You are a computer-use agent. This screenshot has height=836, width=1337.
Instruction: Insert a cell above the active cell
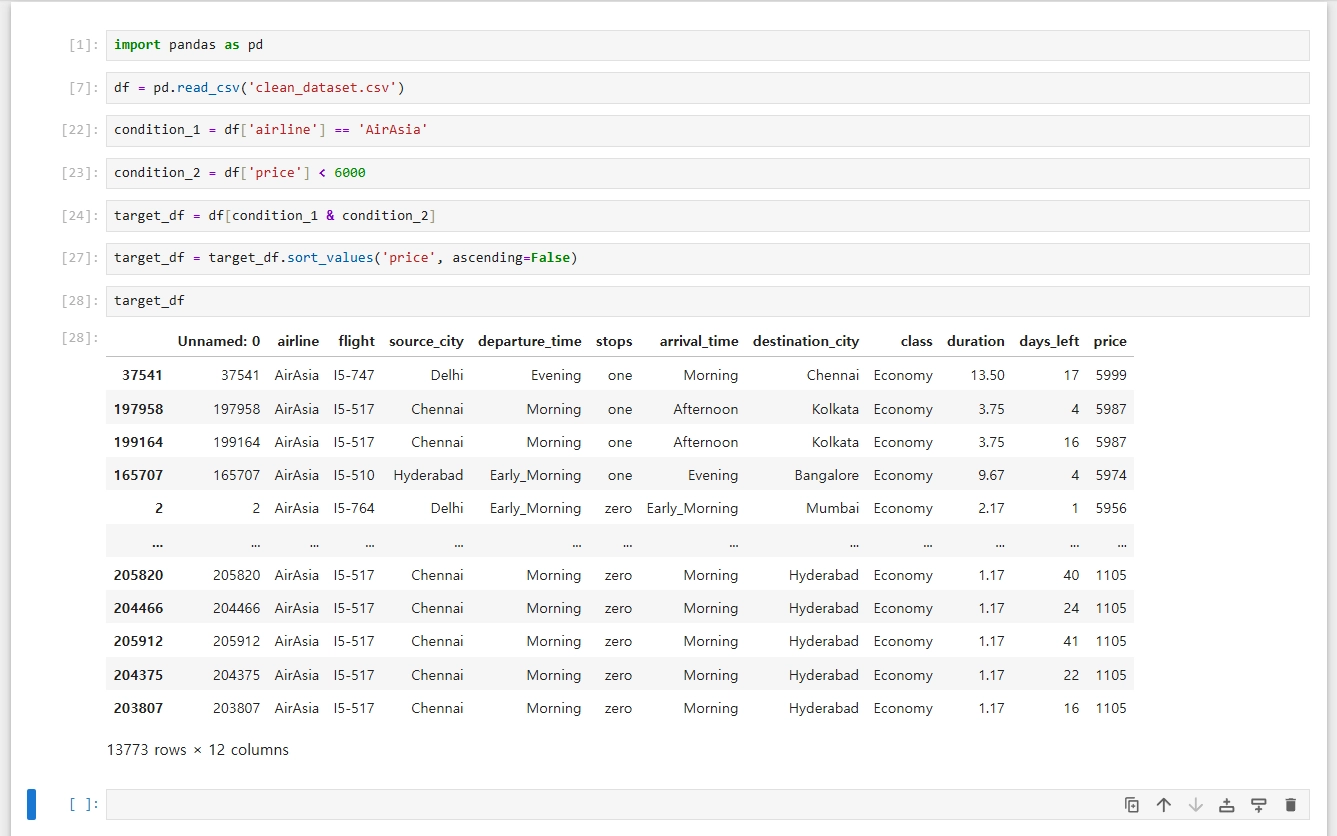click(x=1227, y=805)
